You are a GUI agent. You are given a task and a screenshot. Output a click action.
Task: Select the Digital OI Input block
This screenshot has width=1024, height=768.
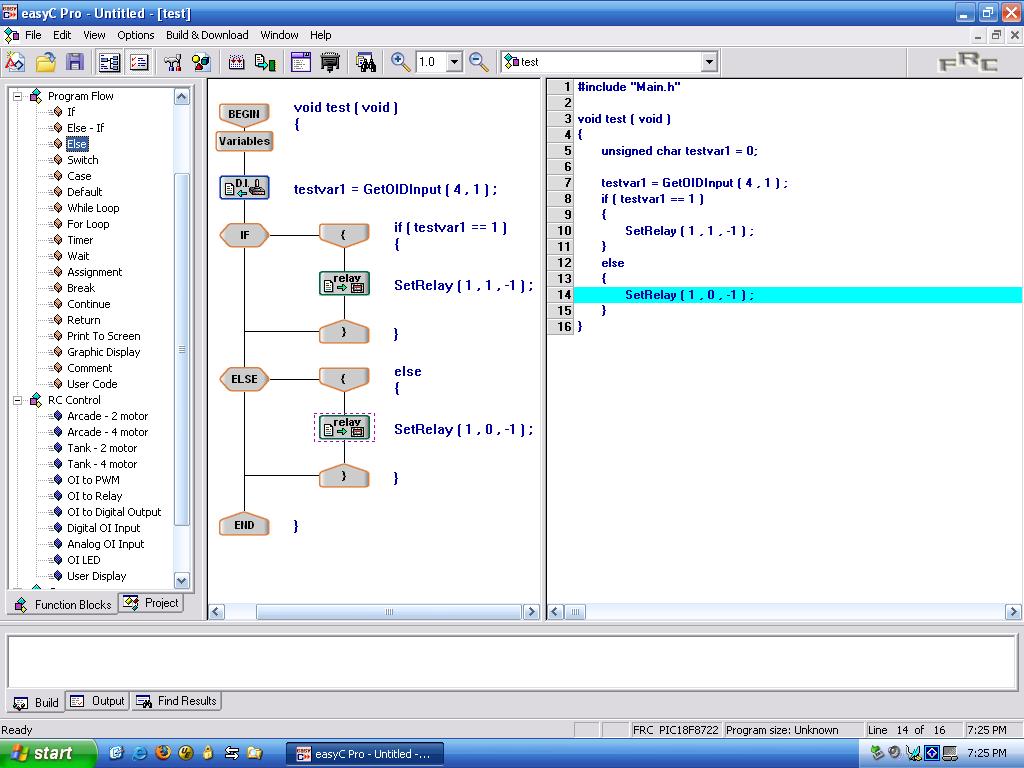point(104,528)
